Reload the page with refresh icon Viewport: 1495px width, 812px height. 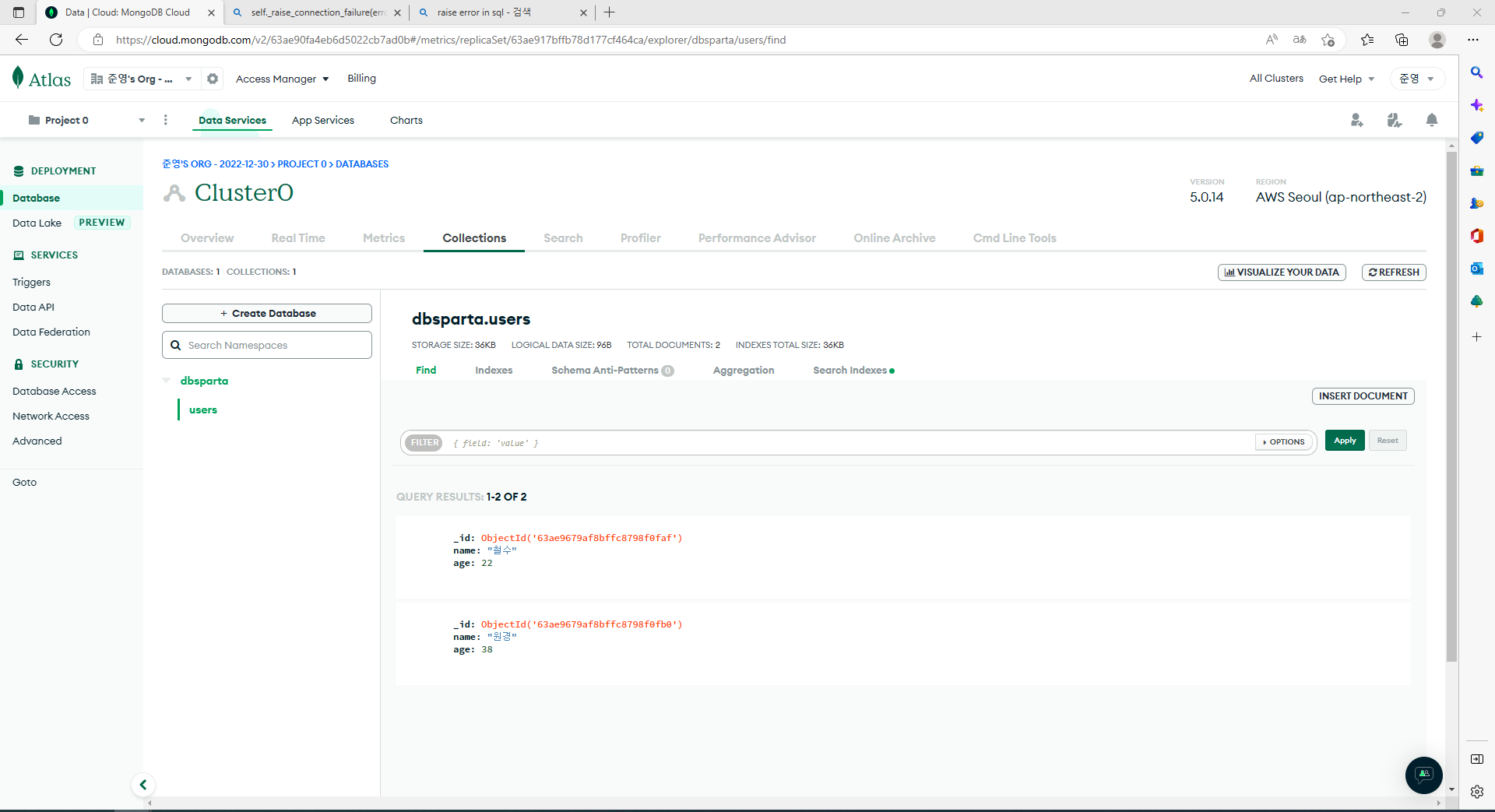coord(56,40)
